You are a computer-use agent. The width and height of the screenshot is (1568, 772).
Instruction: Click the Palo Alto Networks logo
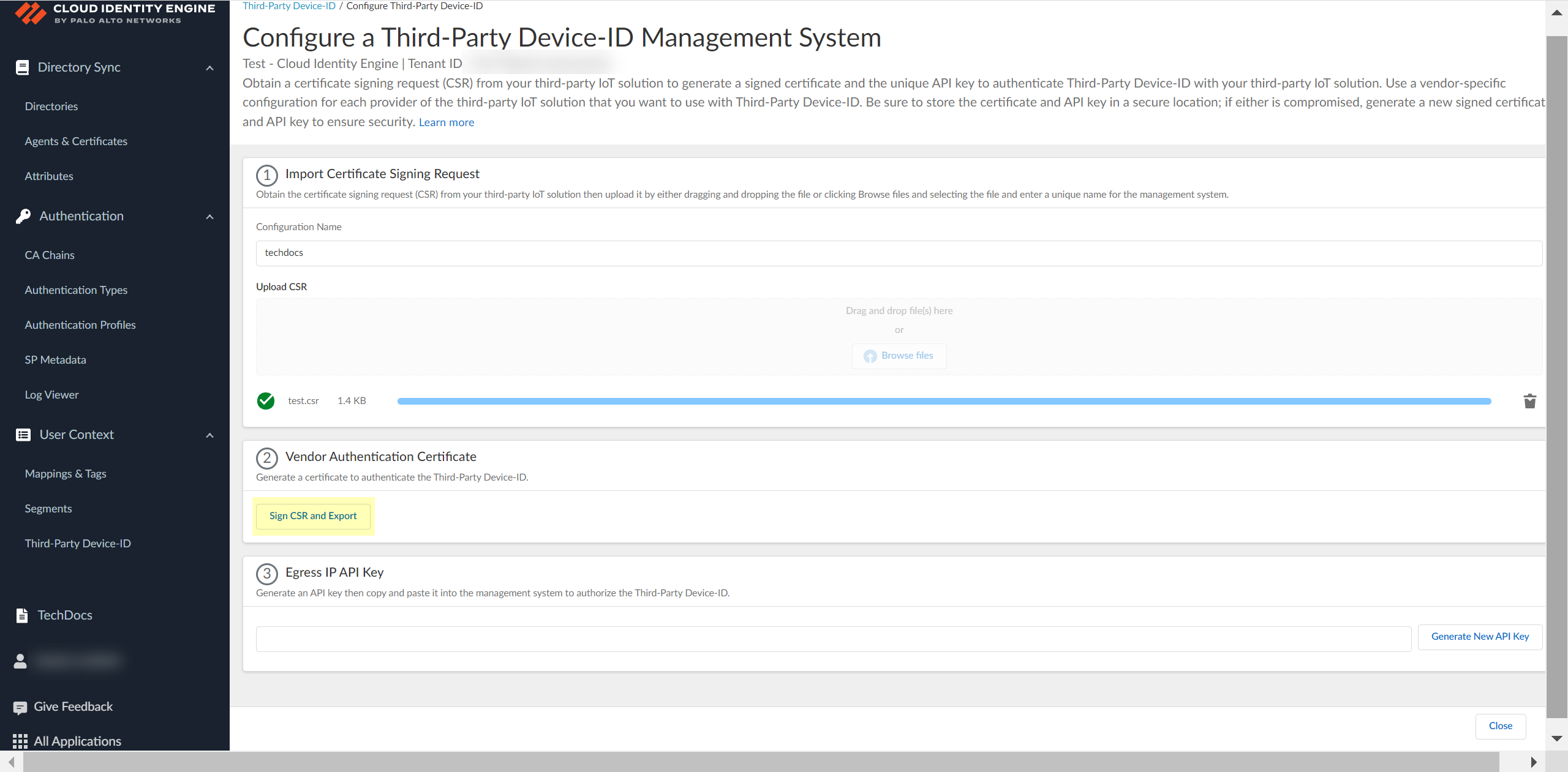31,12
